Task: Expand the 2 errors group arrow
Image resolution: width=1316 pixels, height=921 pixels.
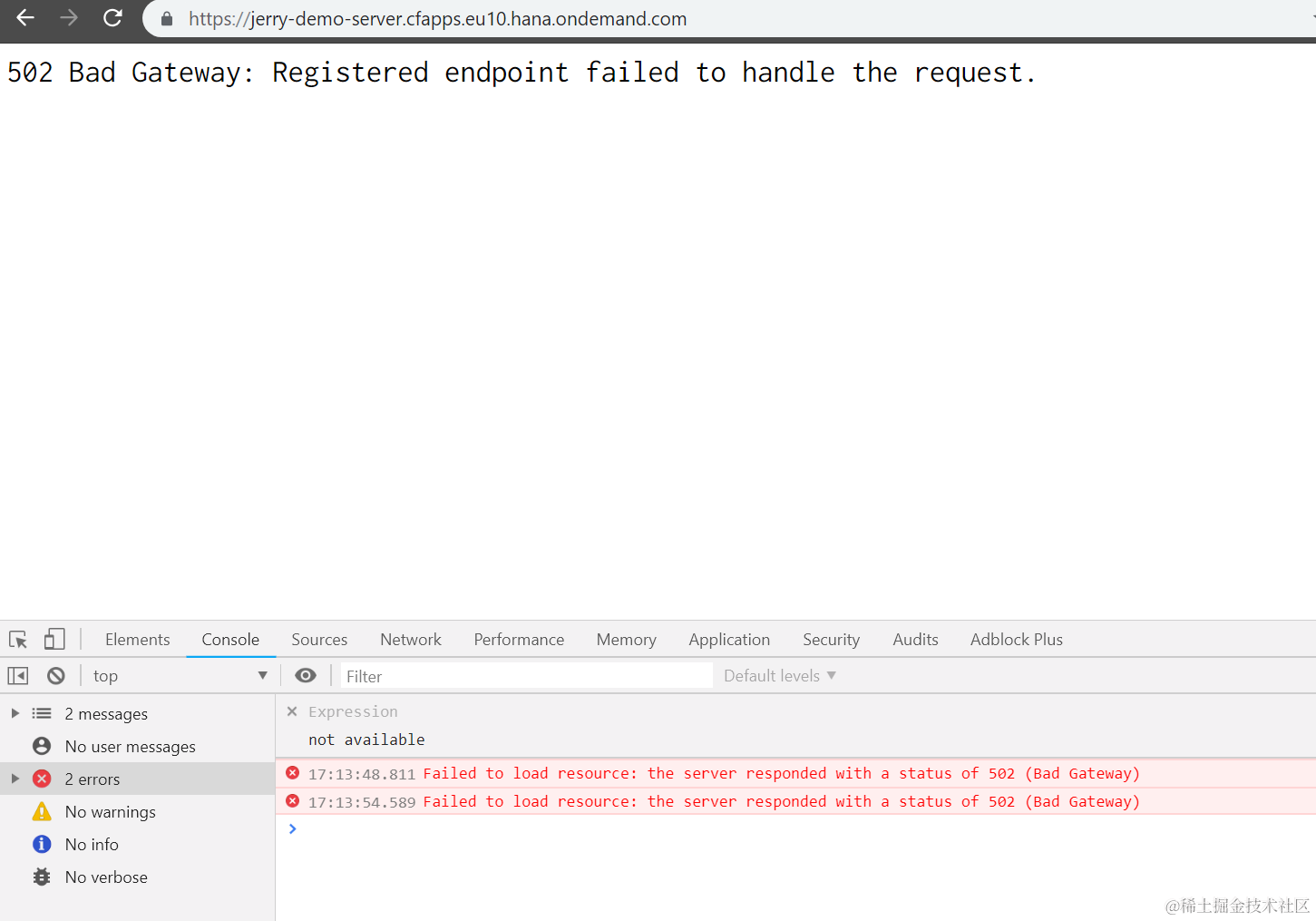Action: (x=15, y=779)
